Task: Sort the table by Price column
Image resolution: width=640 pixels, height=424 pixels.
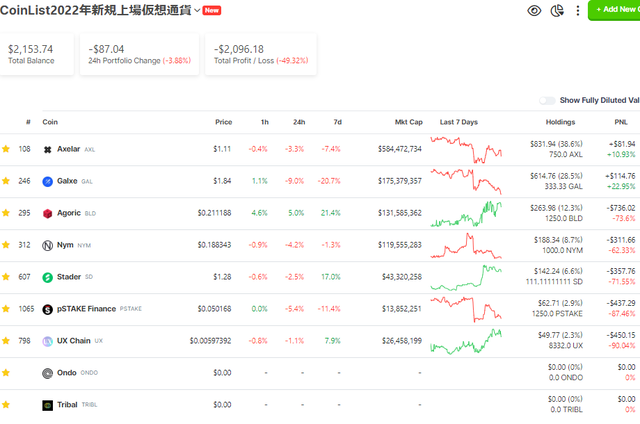Action: 223,122
